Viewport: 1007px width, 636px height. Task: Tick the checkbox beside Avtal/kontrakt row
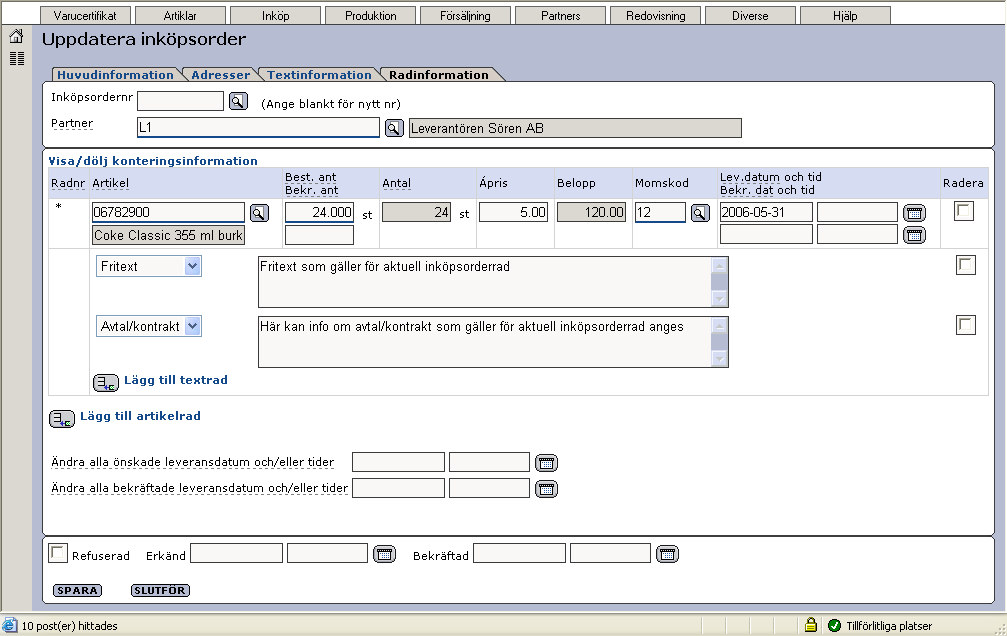966,324
